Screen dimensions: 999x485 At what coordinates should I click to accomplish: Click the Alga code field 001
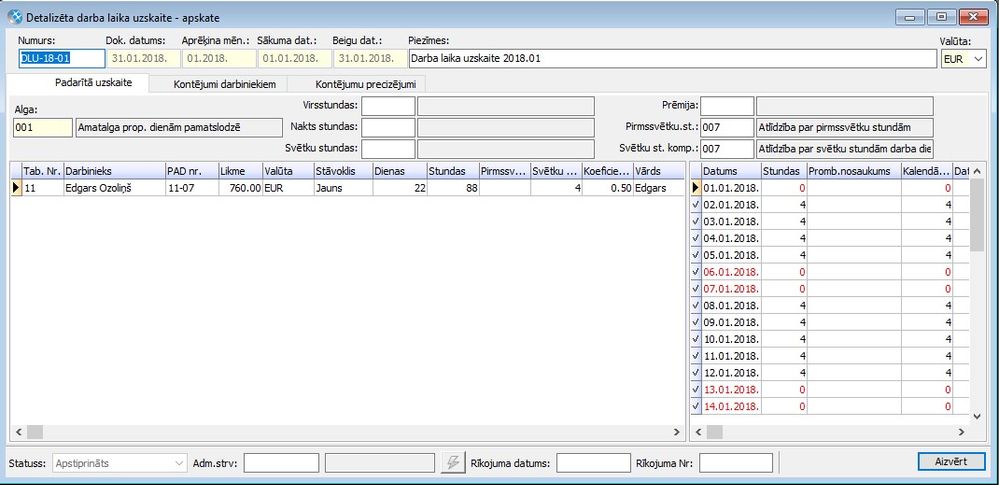coord(43,127)
